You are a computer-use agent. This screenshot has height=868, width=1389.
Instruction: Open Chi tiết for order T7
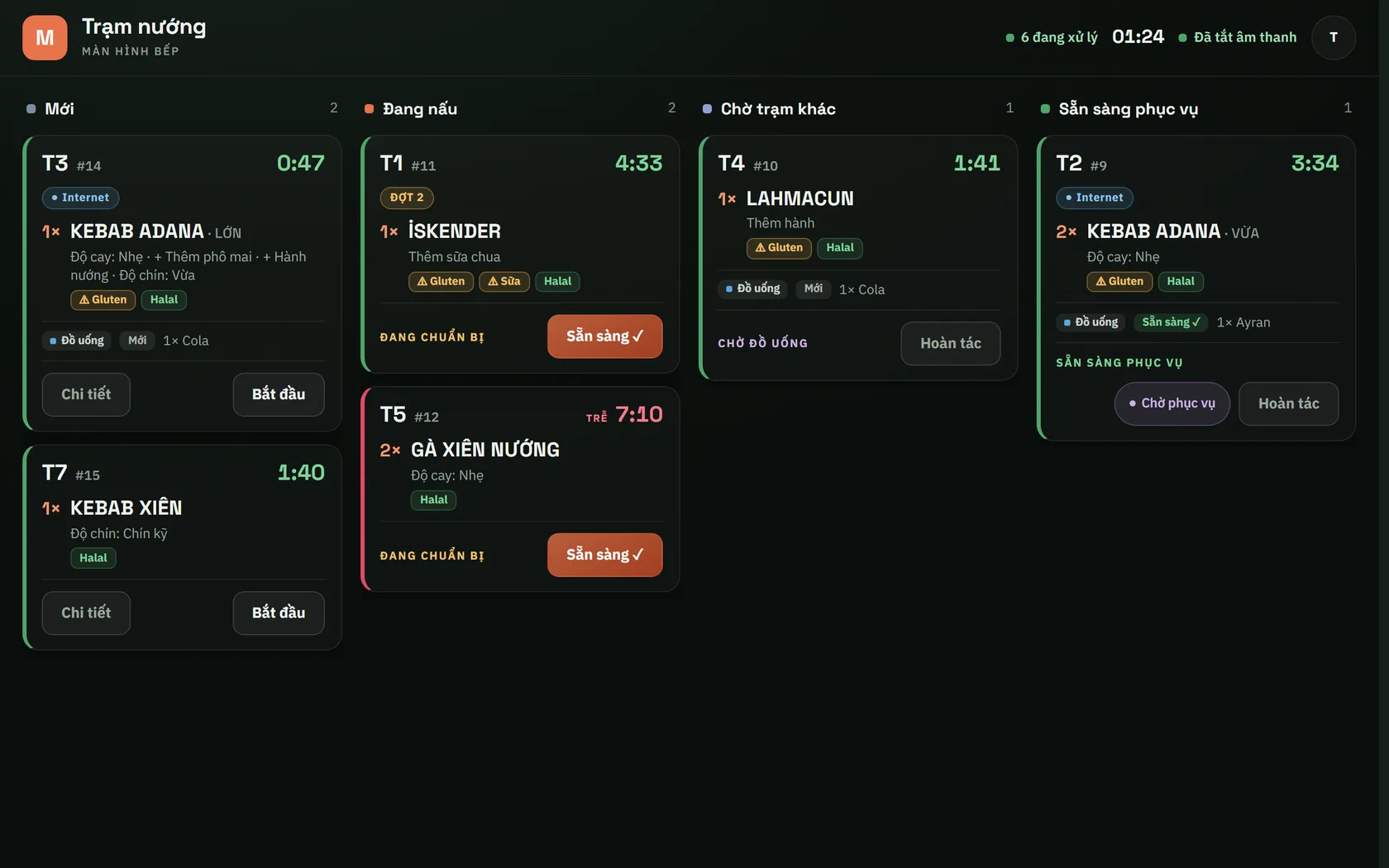pyautogui.click(x=86, y=613)
